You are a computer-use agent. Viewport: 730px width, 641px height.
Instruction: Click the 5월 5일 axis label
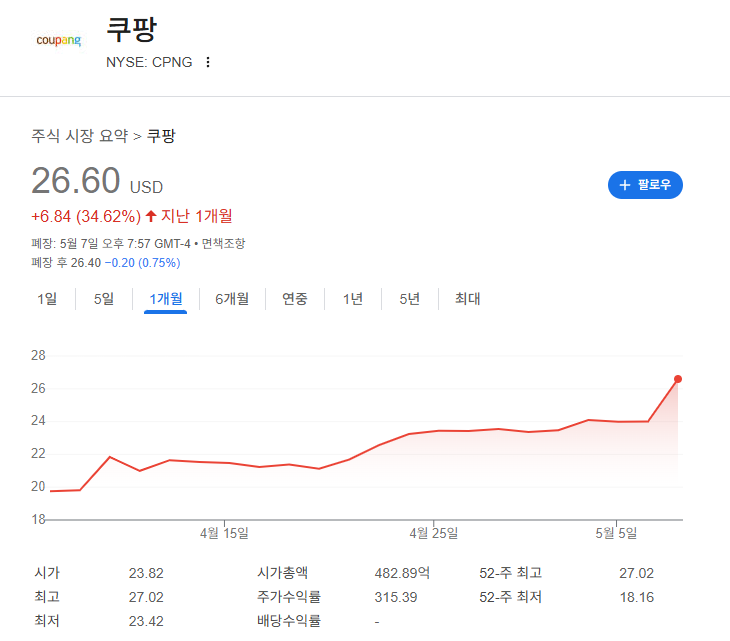point(616,533)
